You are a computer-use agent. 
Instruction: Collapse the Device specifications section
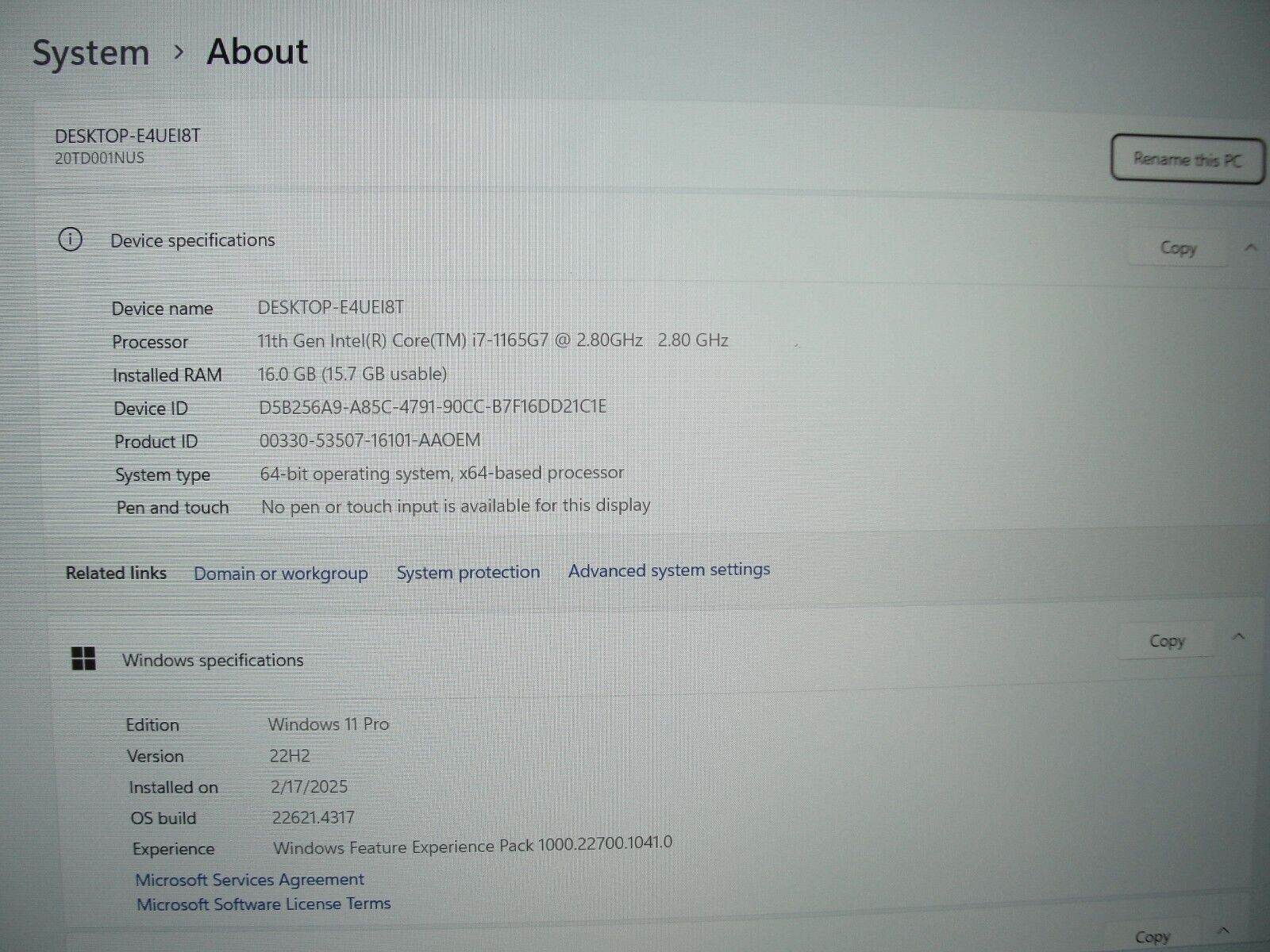tap(1251, 248)
